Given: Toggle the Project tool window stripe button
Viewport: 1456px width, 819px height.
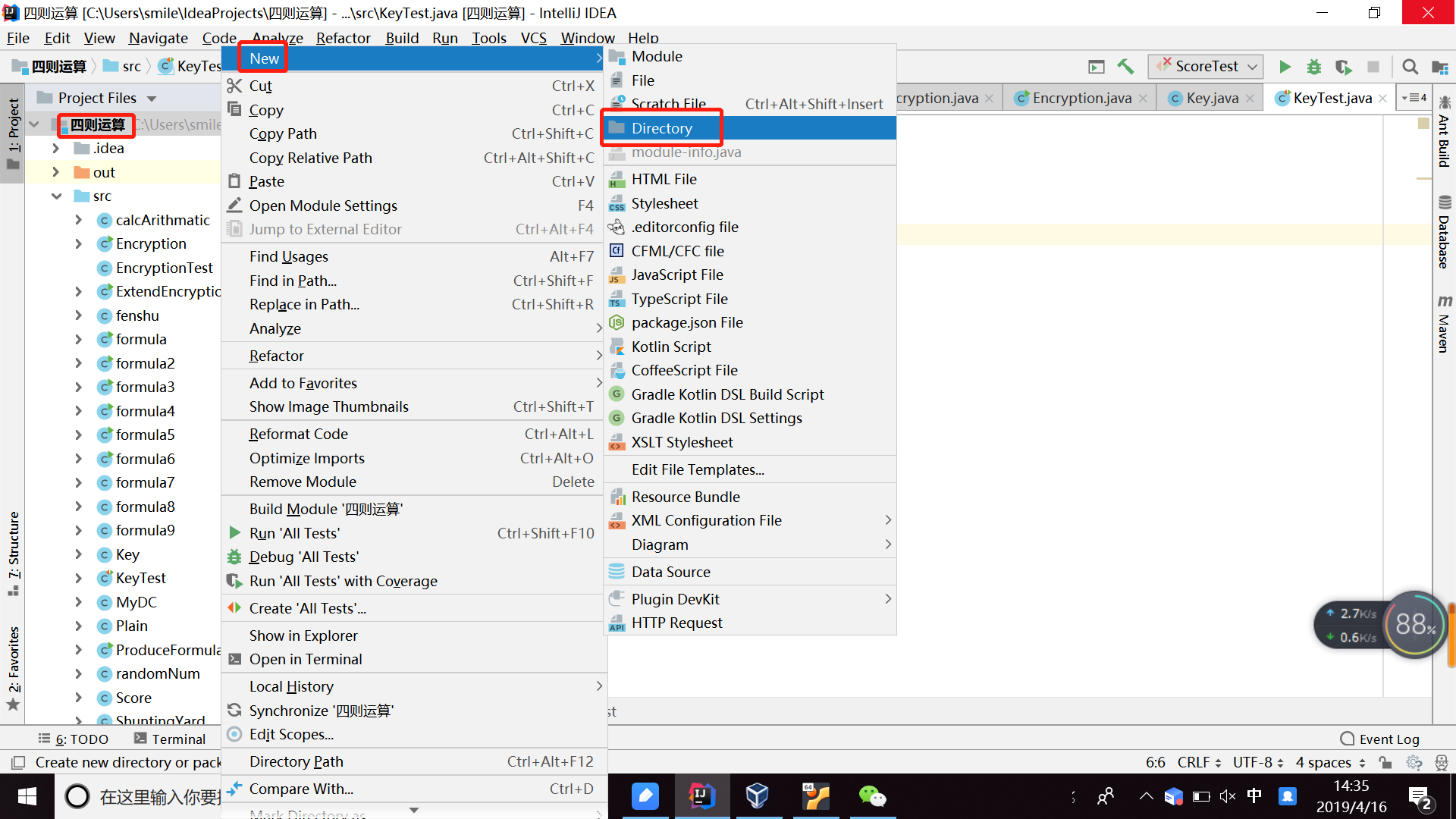Looking at the screenshot, I should coord(13,133).
